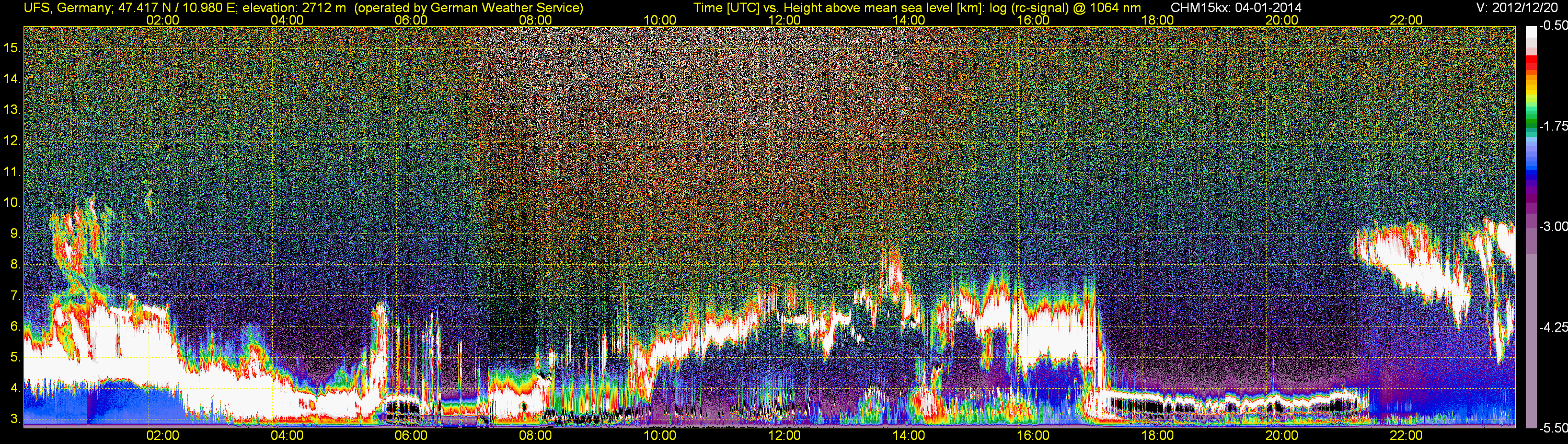This screenshot has height=444, width=1568.
Task: Click the "13." height axis label
Action: pos(12,110)
